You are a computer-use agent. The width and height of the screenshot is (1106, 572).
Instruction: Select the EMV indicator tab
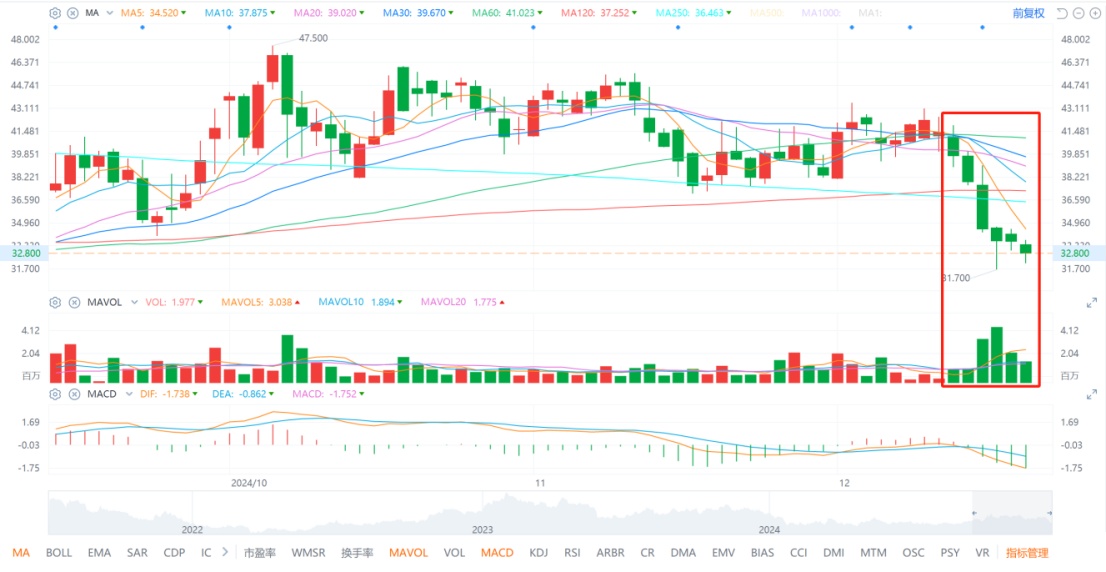(x=723, y=553)
